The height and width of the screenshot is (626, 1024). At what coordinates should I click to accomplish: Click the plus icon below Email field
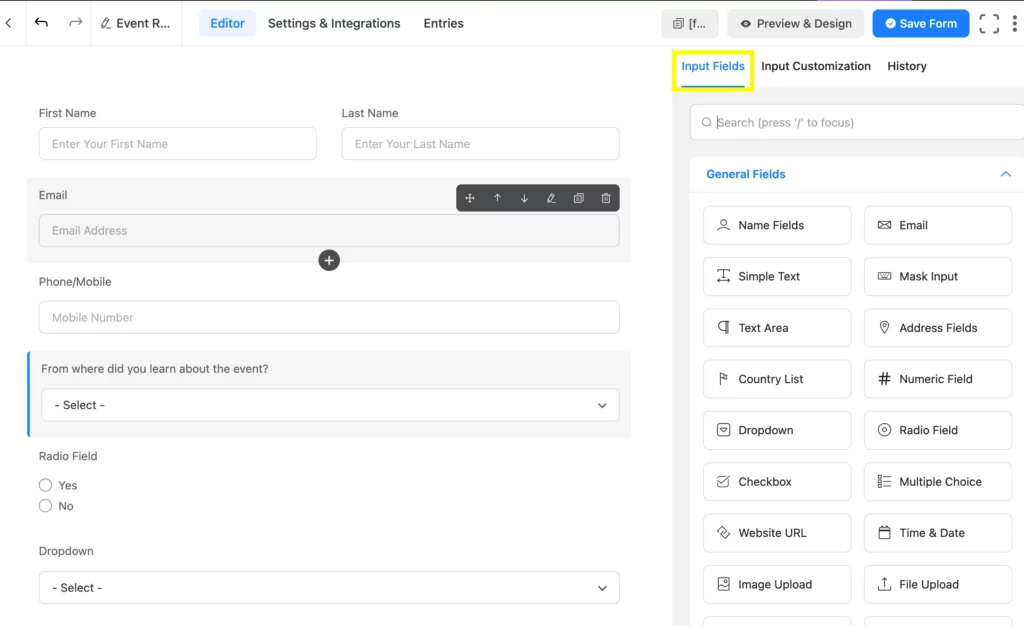pyautogui.click(x=329, y=260)
